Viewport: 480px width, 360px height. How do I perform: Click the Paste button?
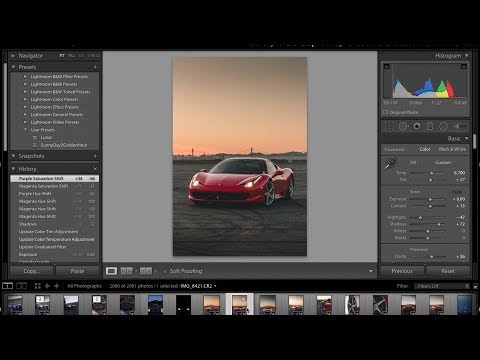tap(77, 271)
